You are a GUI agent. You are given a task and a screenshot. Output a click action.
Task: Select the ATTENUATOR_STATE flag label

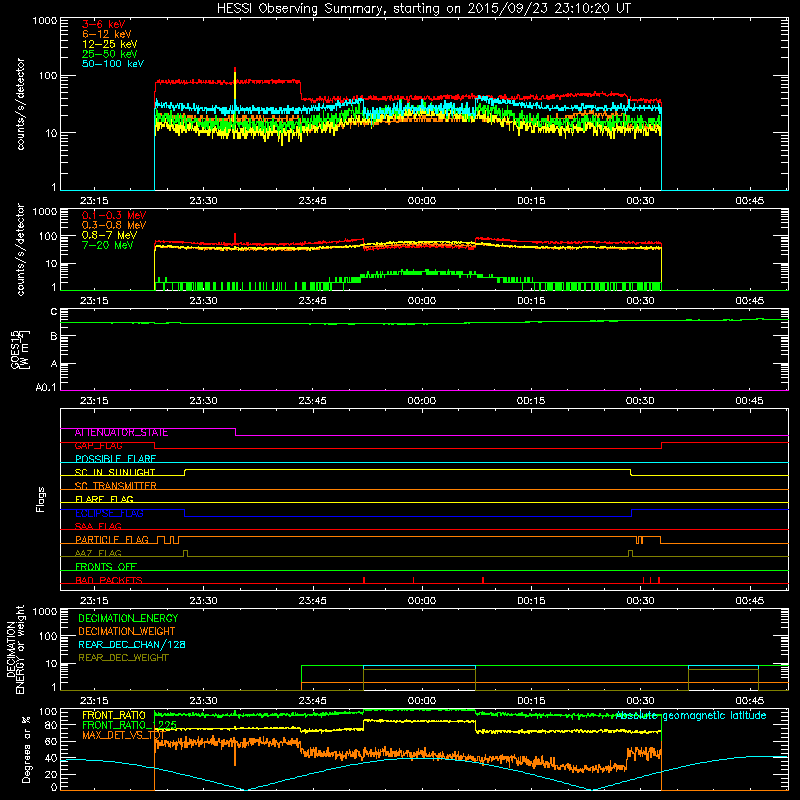[x=121, y=433]
